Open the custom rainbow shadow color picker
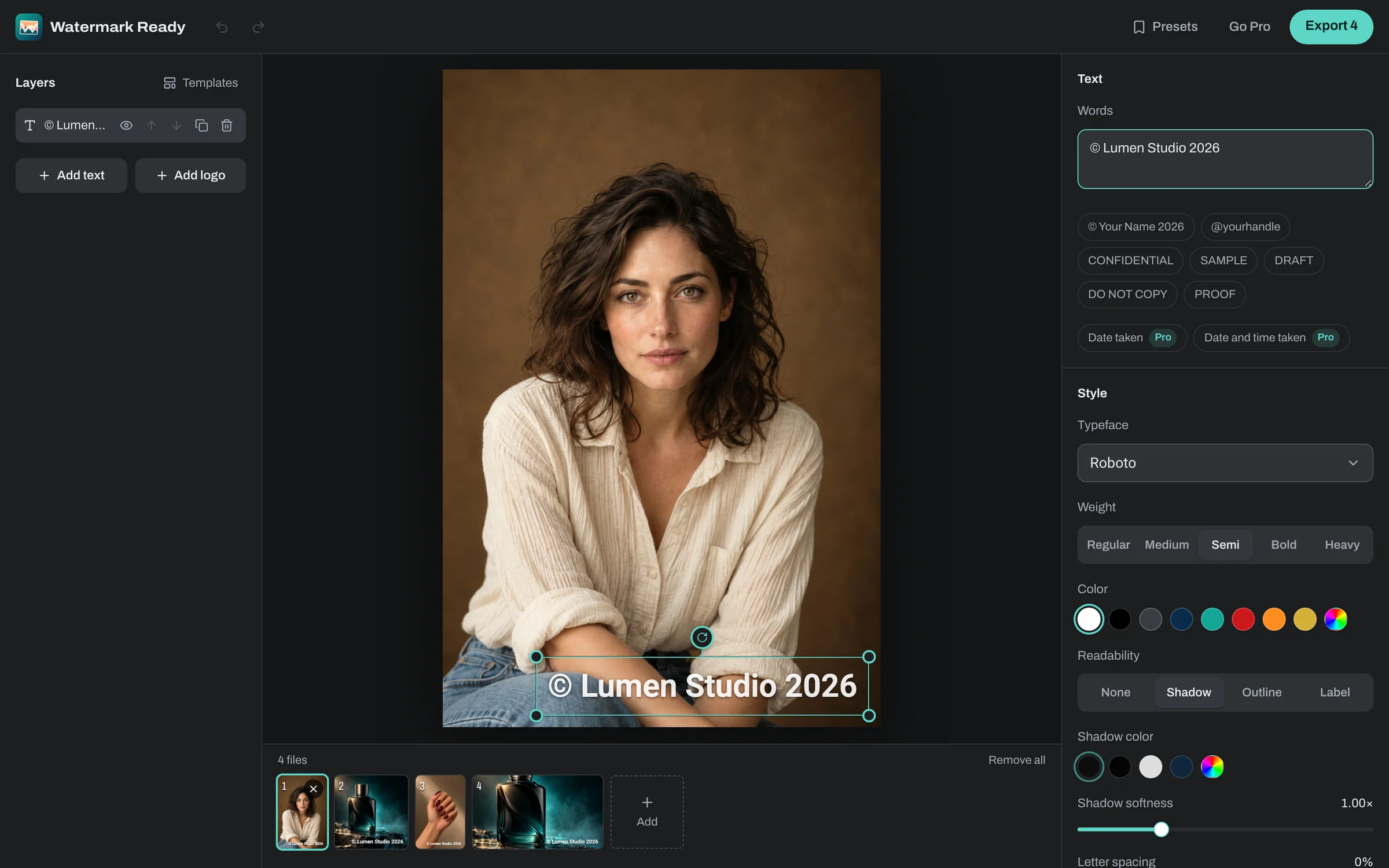This screenshot has width=1389, height=868. 1212,767
